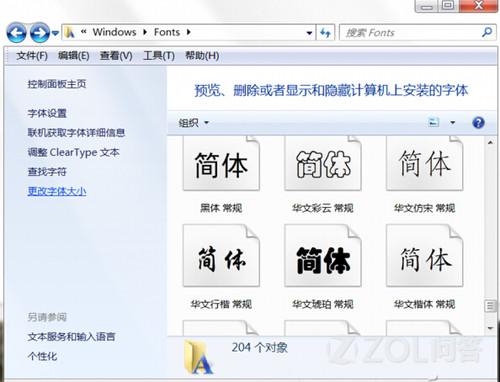Image resolution: width=500 pixels, height=382 pixels.
Task: Expand arrow after Fonts breadcrumb
Action: (189, 32)
